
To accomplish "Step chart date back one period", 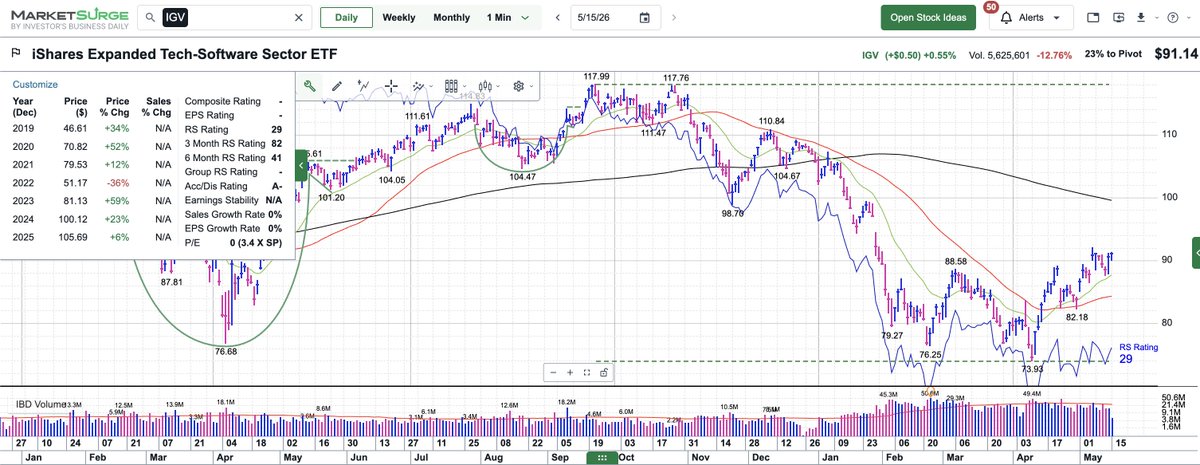I will [556, 18].
